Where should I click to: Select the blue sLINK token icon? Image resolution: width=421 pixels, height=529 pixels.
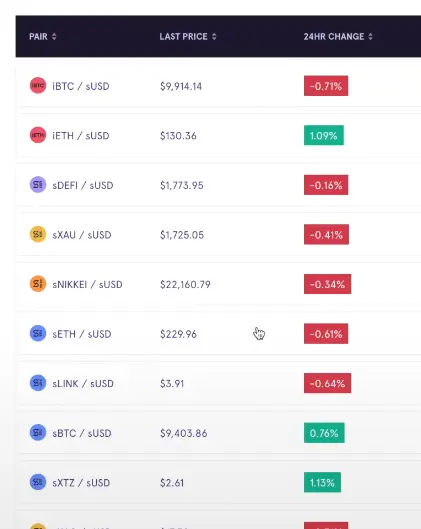point(38,383)
